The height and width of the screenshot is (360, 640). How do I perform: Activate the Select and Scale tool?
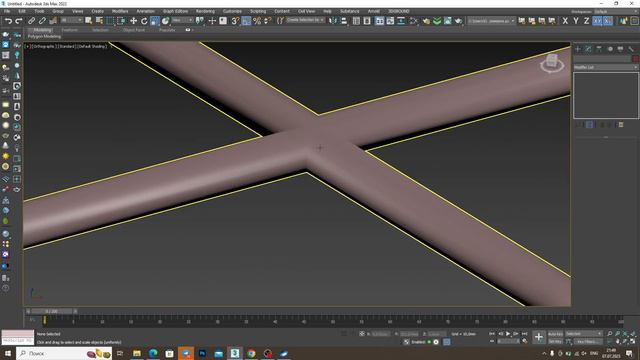pos(155,21)
